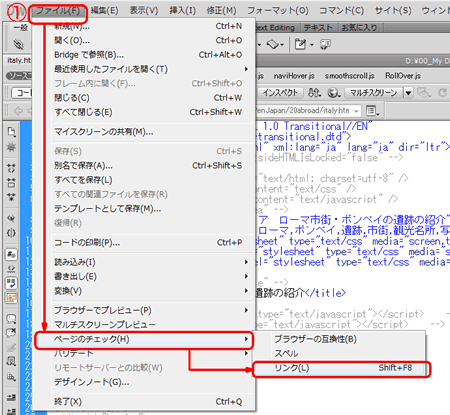Open the ファイル(F) menu
Viewport: 450px width, 415px height.
58,11
